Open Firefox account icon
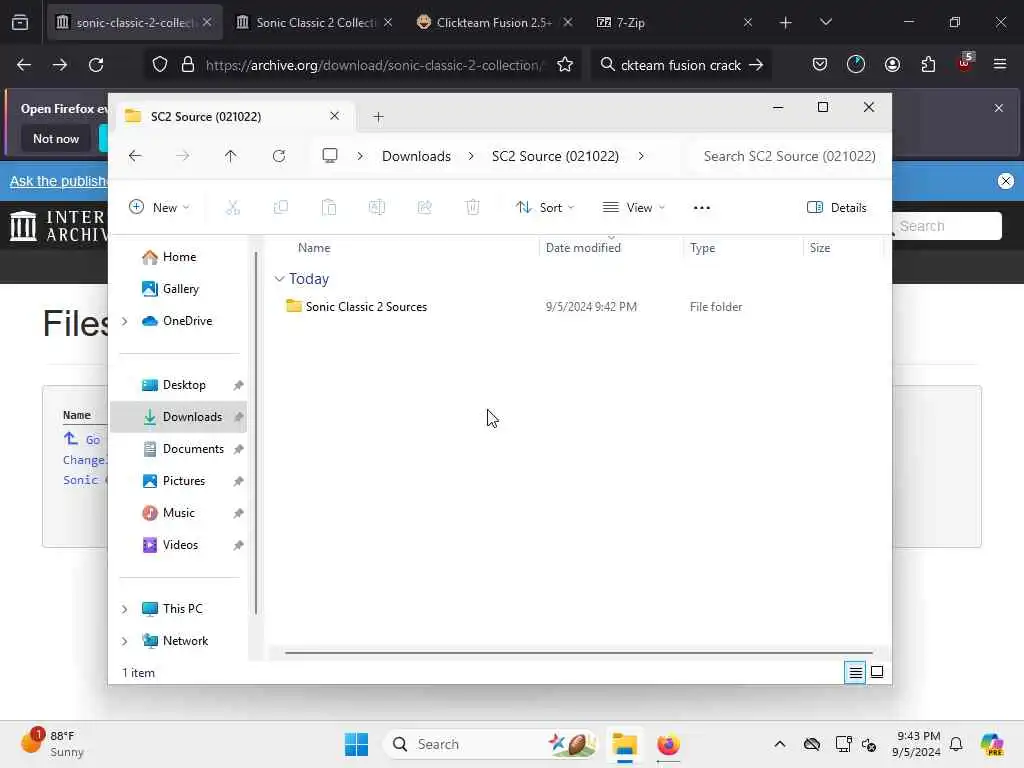The image size is (1024, 768). pos(892,65)
